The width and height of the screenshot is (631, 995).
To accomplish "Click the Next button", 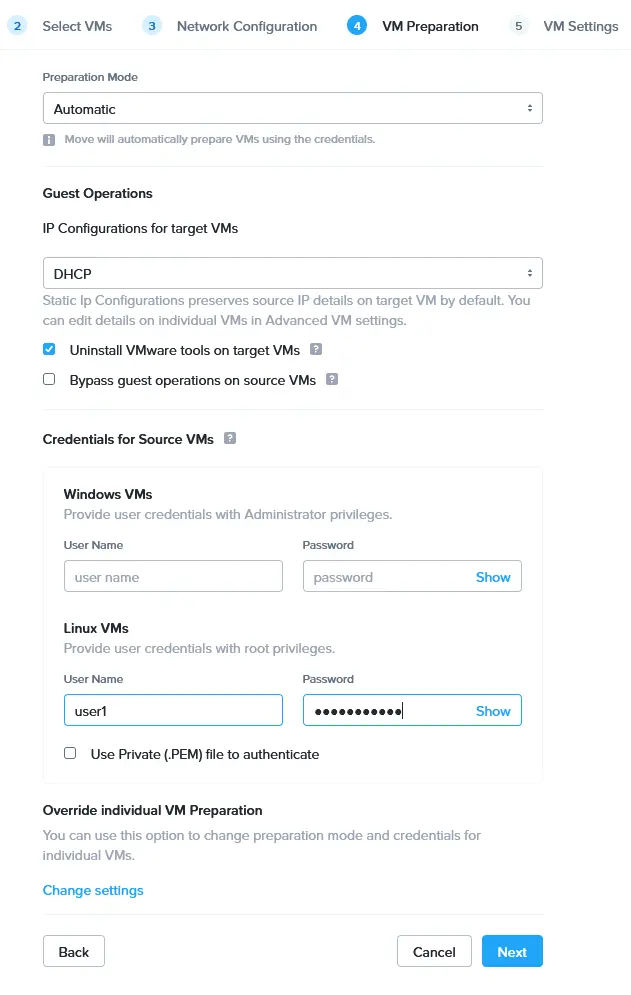I will [512, 951].
